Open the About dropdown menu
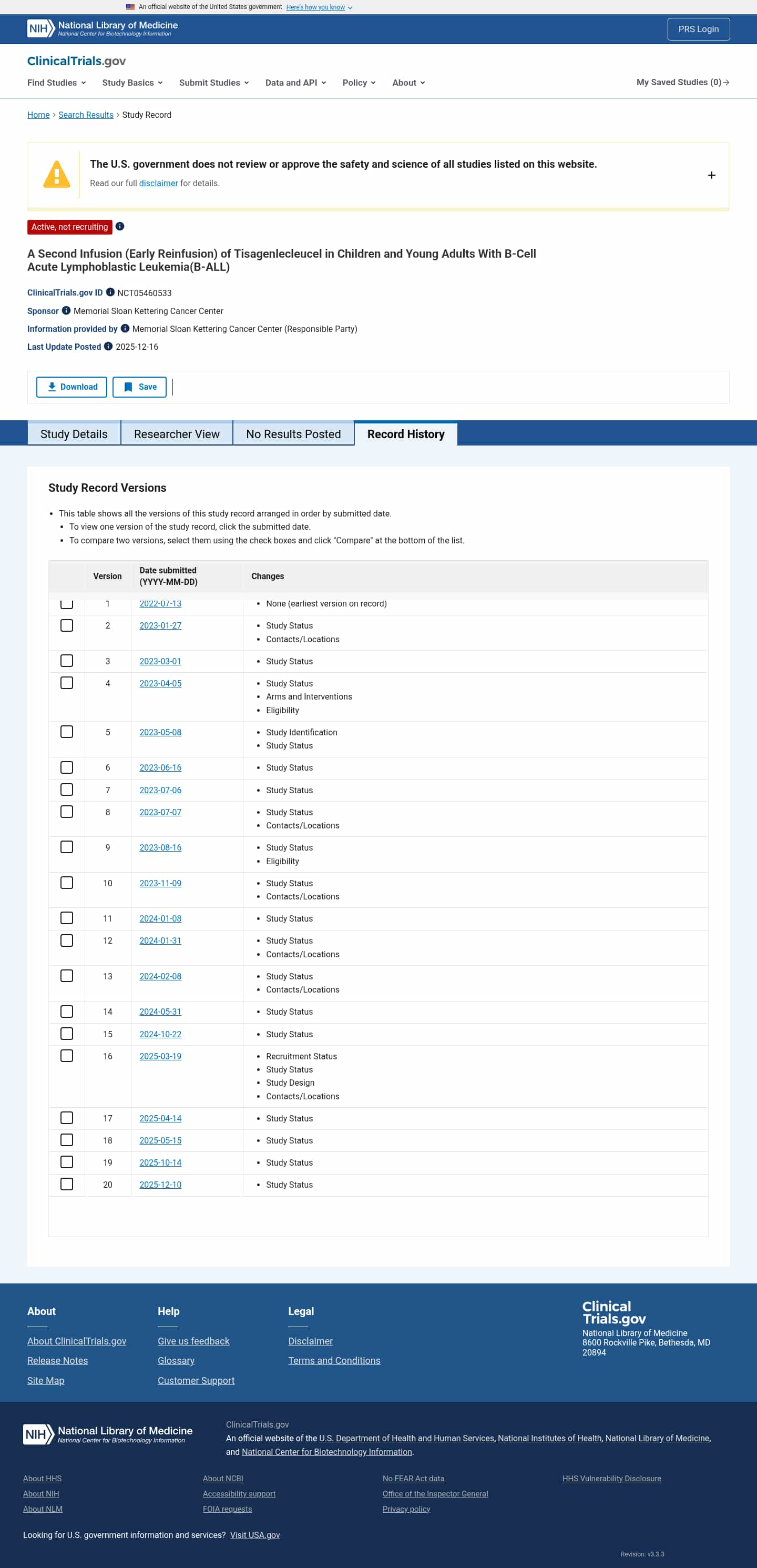This screenshot has height=1568, width=757. point(409,83)
